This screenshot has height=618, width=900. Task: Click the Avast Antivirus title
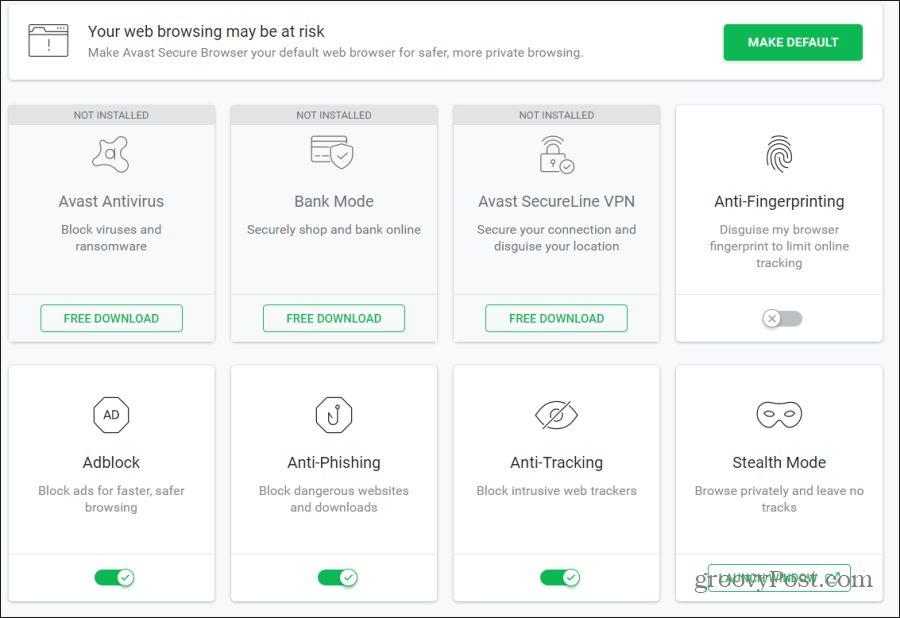[x=111, y=201]
